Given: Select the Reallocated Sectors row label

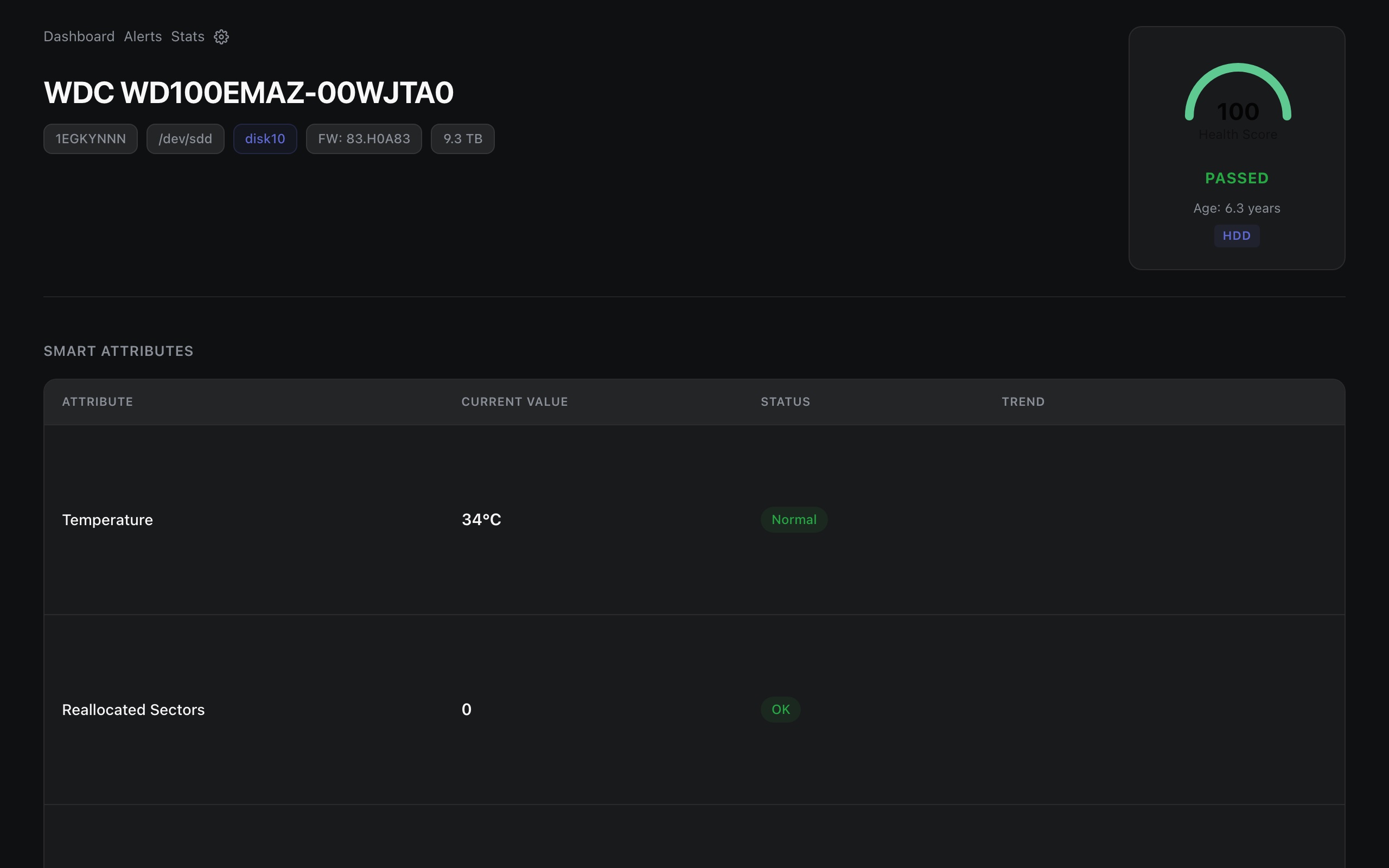Looking at the screenshot, I should (x=133, y=710).
